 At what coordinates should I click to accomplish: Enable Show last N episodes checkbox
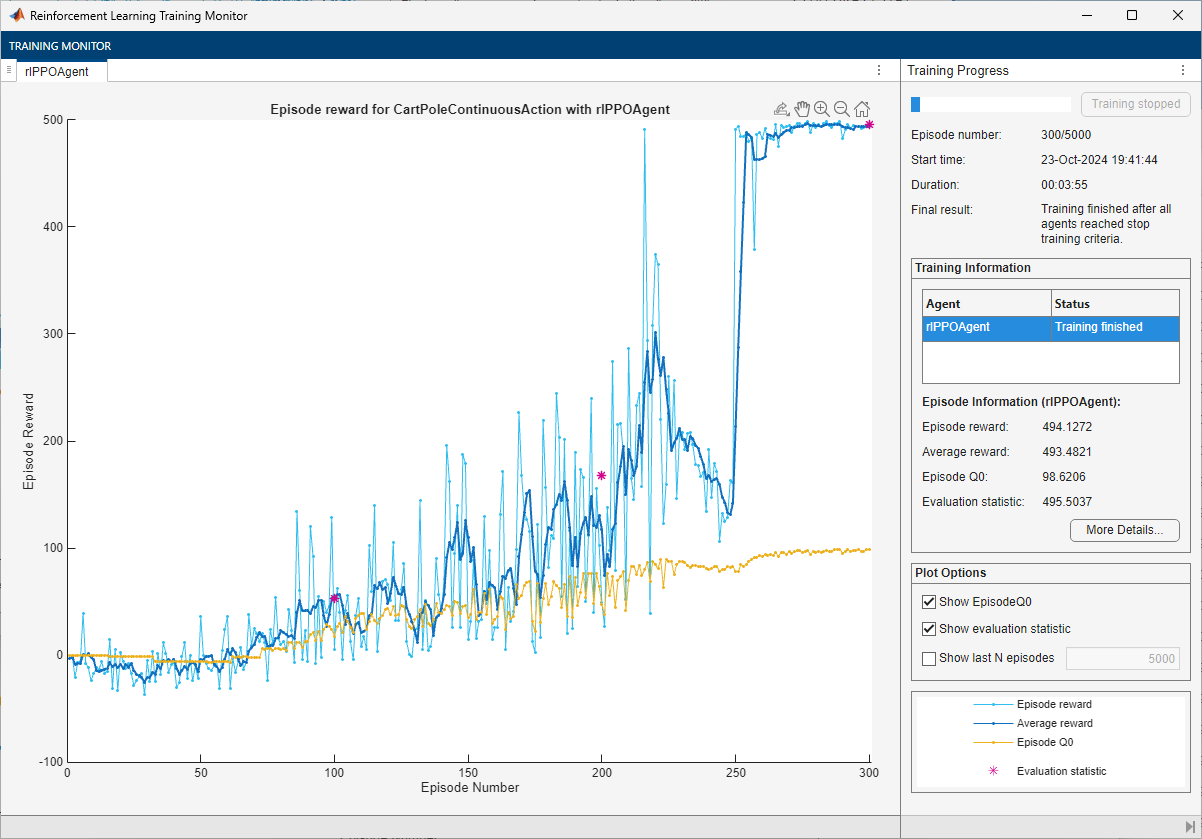[929, 658]
